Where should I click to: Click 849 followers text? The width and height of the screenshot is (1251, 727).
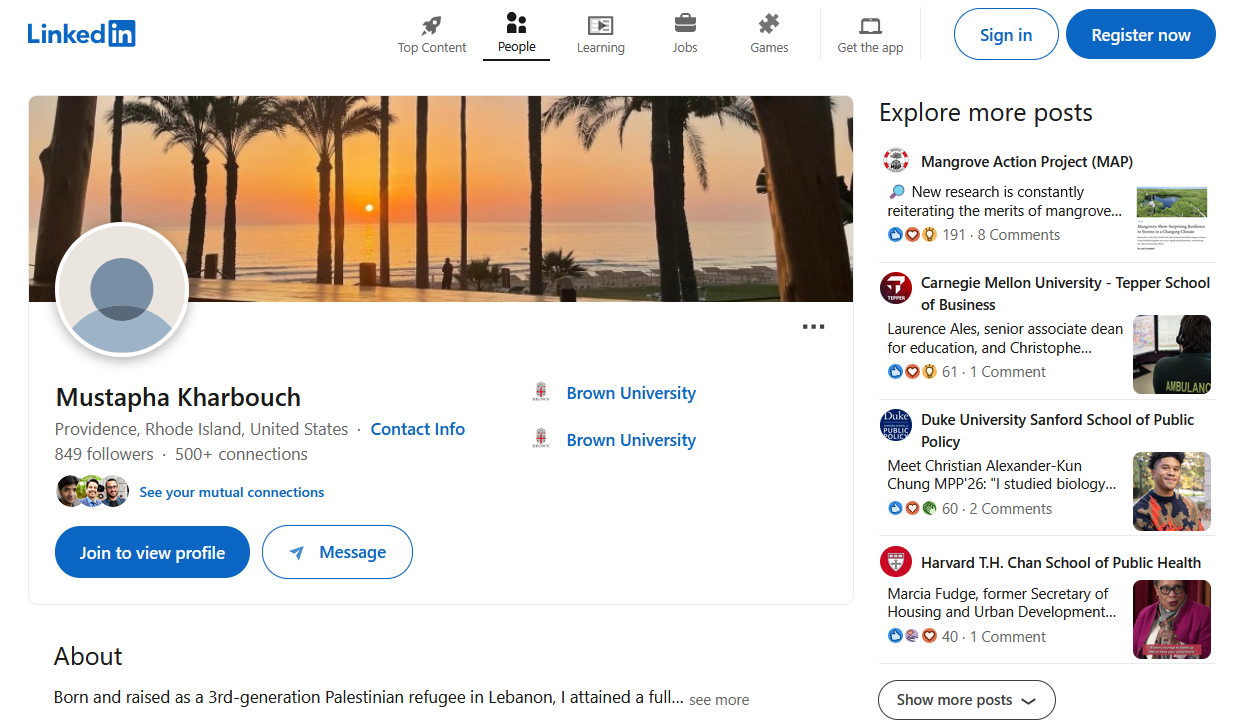(104, 454)
